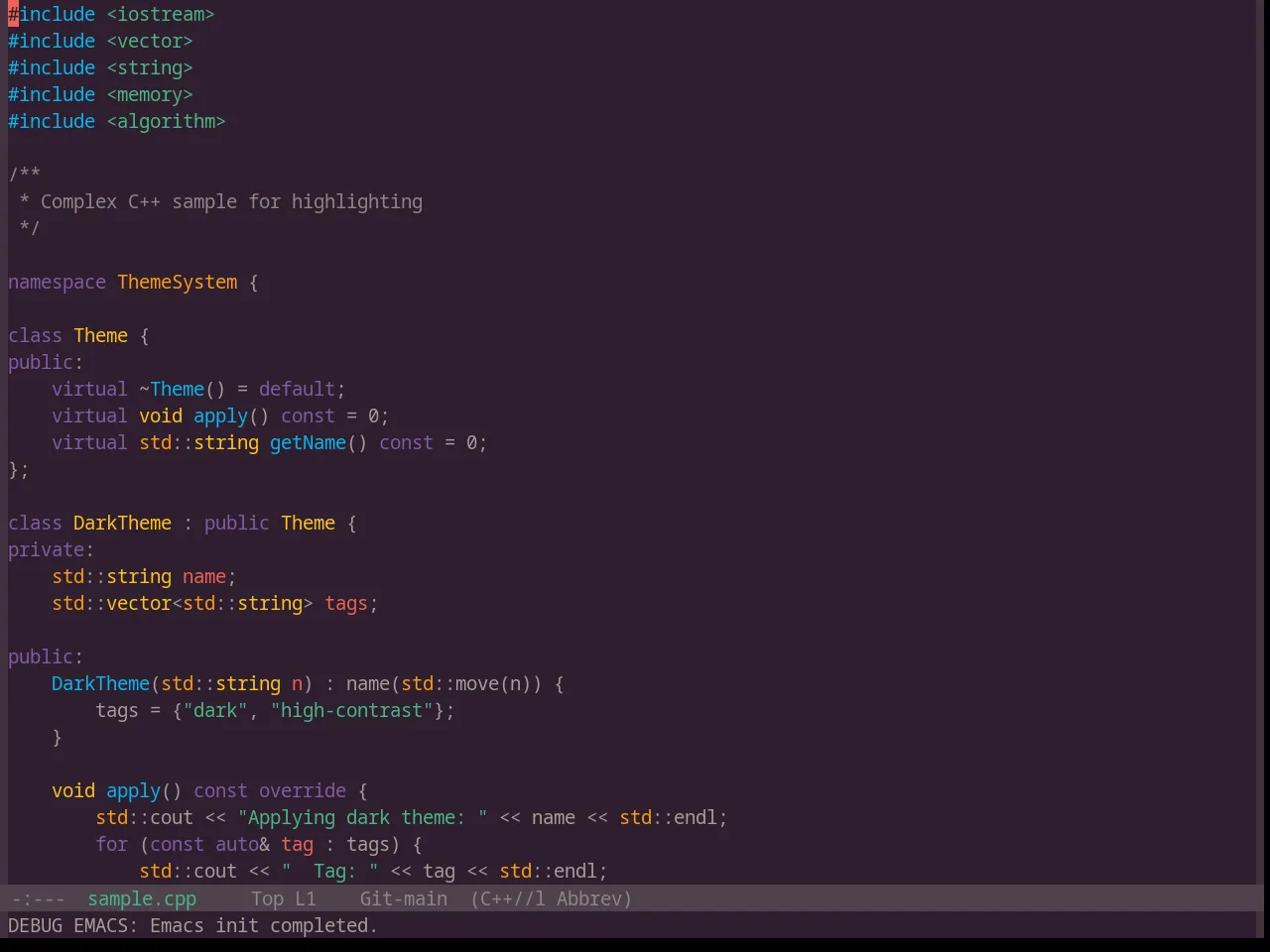The height and width of the screenshot is (952, 1270).
Task: Click the sample.cpp buffer name in mode line
Action: click(142, 898)
